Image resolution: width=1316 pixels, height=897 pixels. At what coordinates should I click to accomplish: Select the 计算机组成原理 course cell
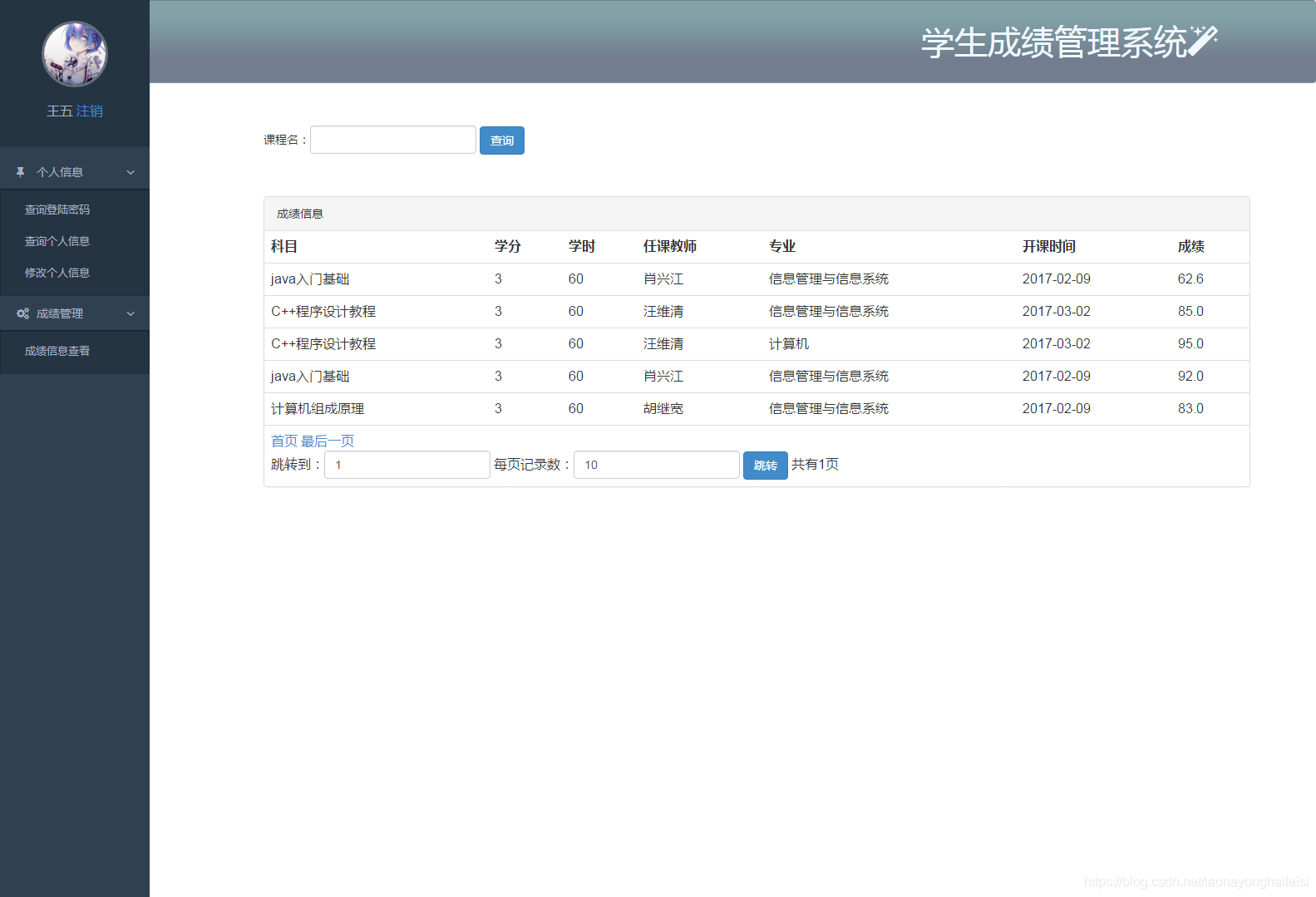pos(318,408)
